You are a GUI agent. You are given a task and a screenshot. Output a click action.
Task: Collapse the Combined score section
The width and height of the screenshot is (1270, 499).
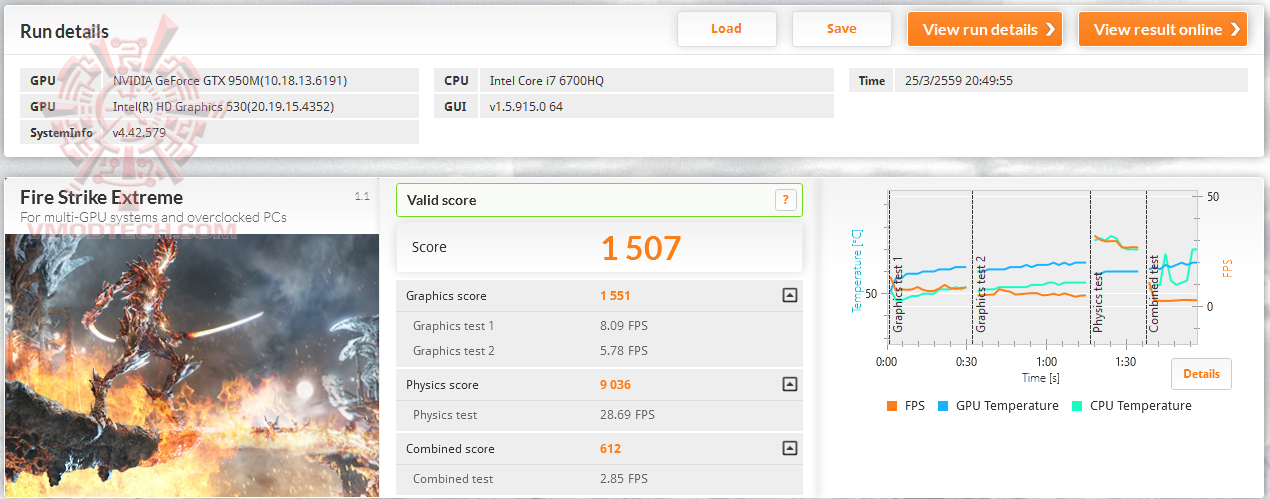789,448
